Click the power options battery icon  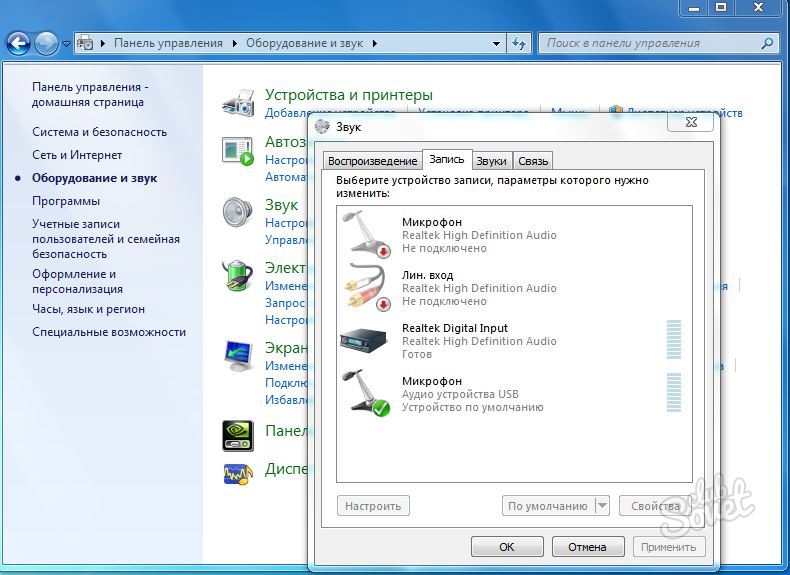(237, 276)
